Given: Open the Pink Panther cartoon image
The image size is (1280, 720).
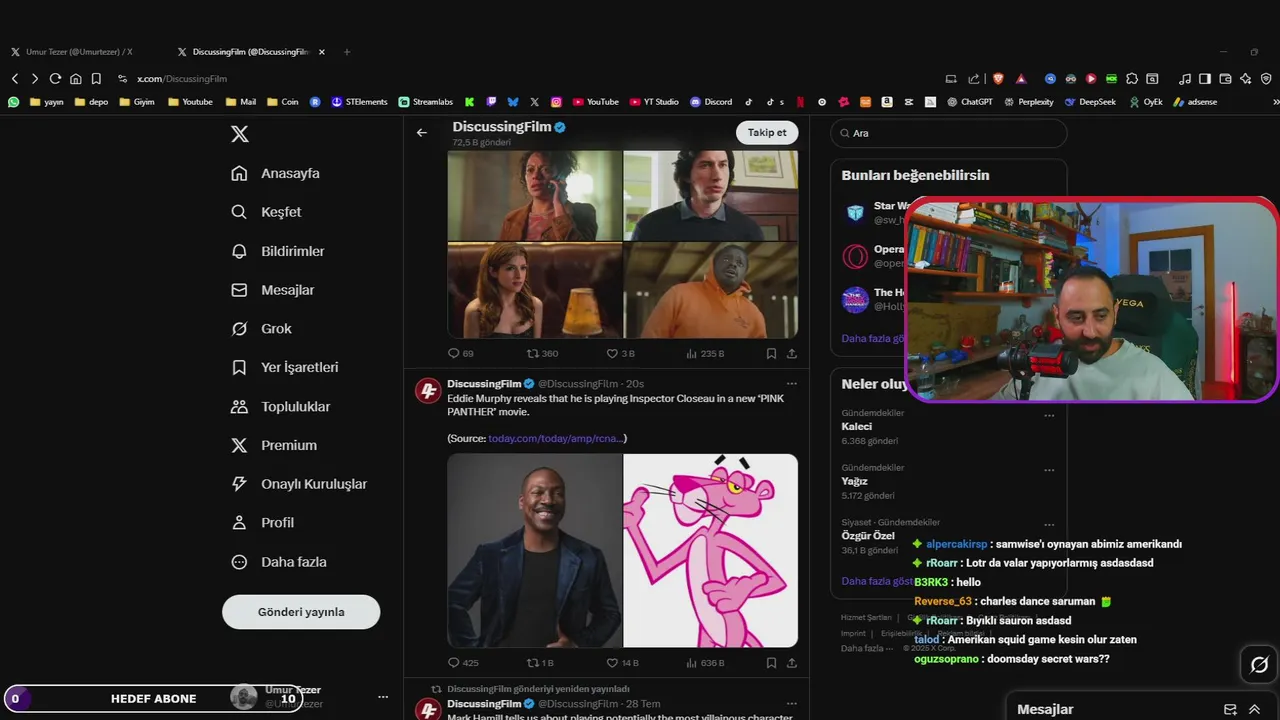Looking at the screenshot, I should pyautogui.click(x=711, y=550).
